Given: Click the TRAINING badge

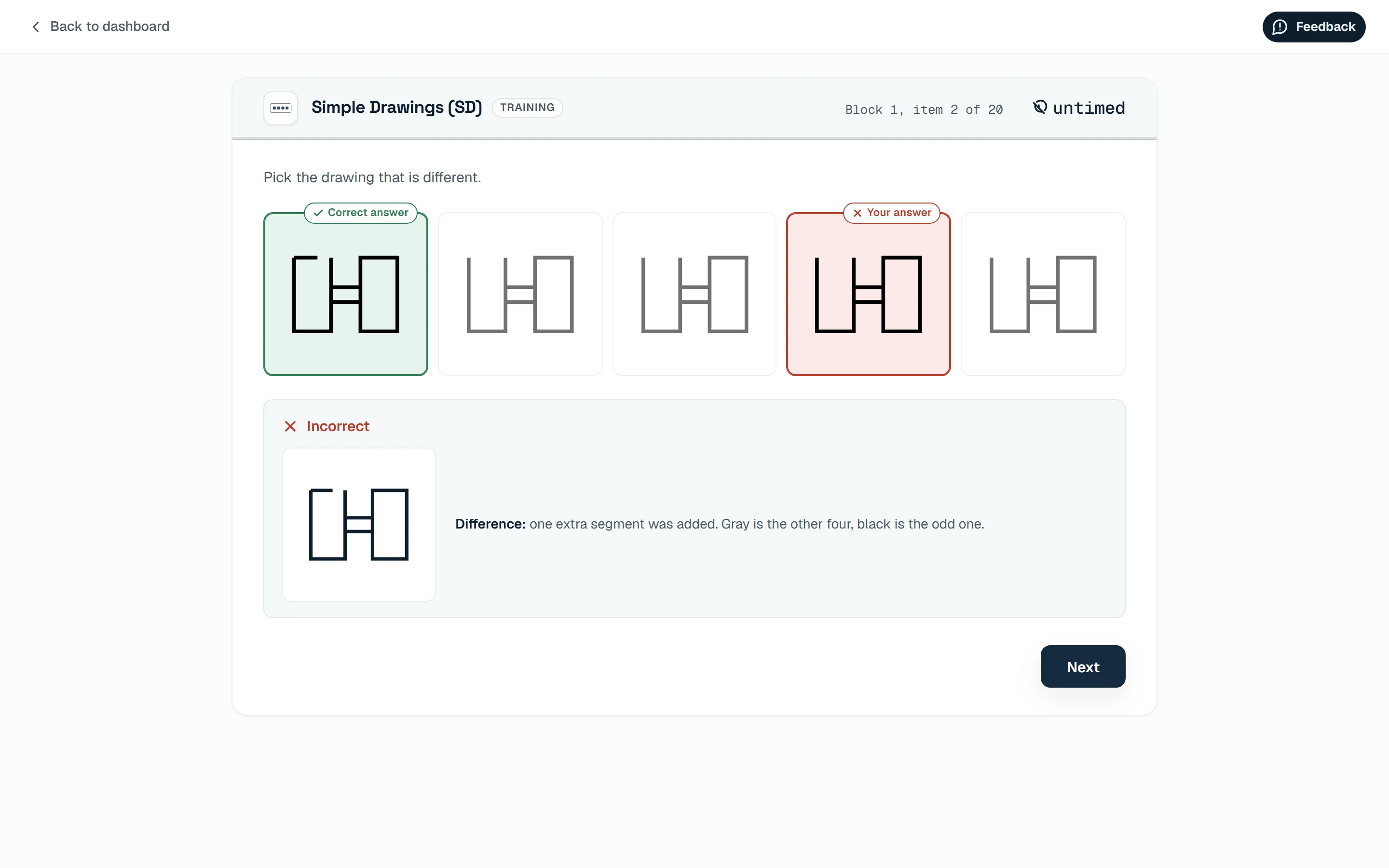Looking at the screenshot, I should click(x=527, y=108).
